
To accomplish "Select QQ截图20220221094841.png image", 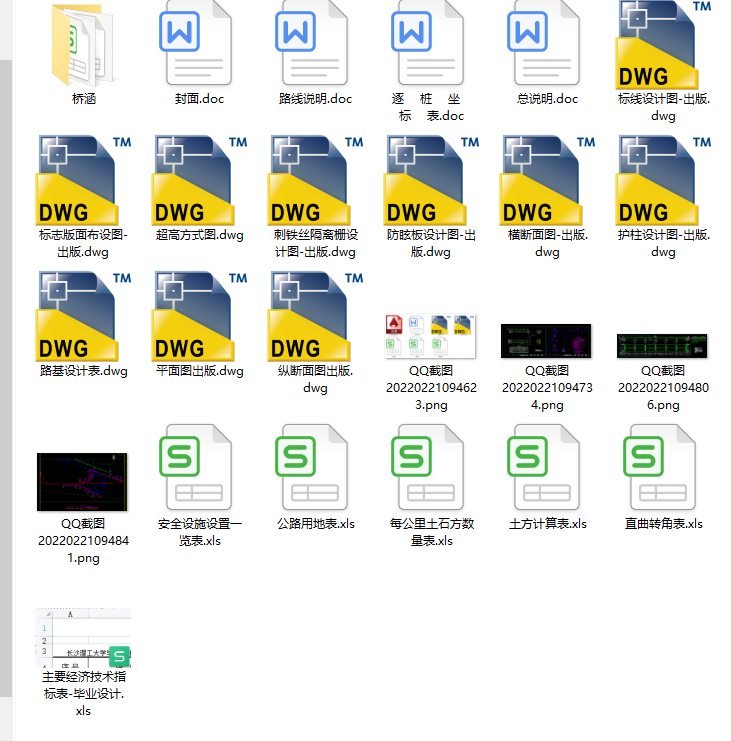I will coord(82,480).
